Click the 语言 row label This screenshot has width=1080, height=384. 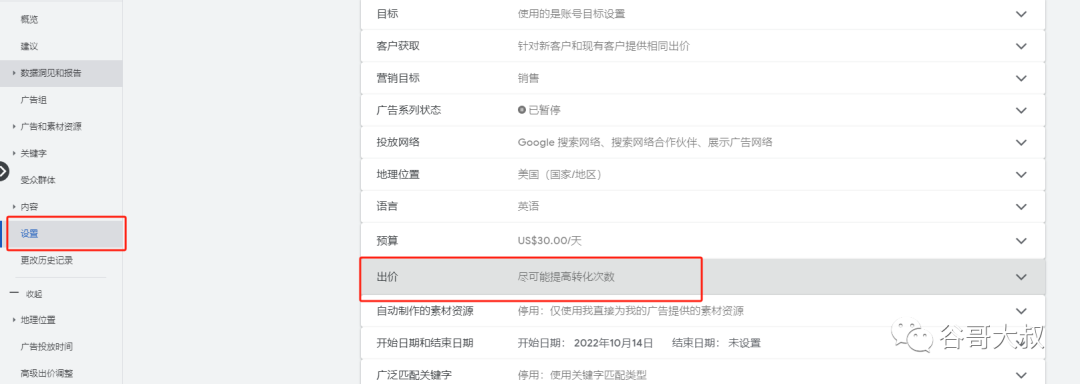[x=387, y=206]
